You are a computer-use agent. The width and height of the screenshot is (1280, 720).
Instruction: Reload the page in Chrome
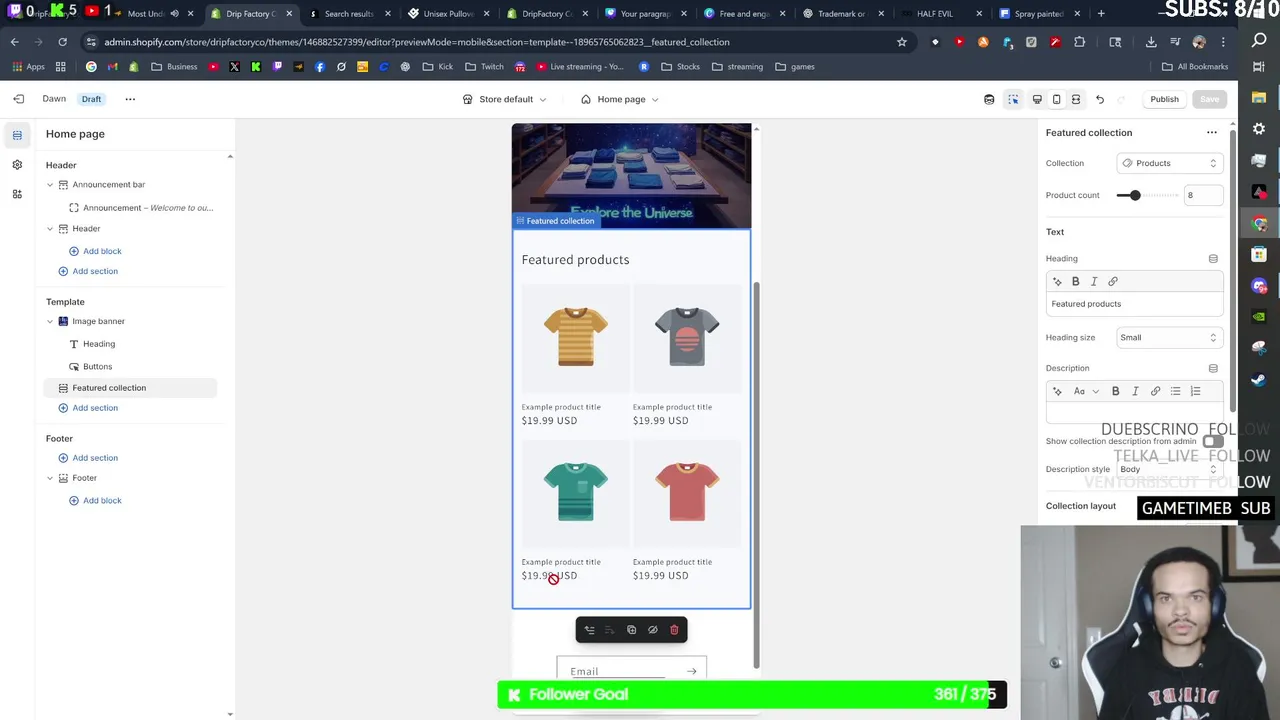point(62,42)
